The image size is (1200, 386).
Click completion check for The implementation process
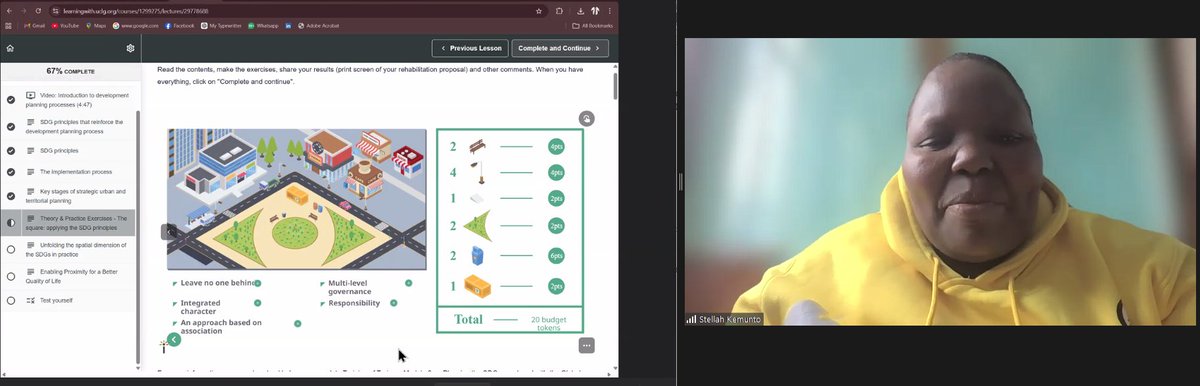point(11,172)
